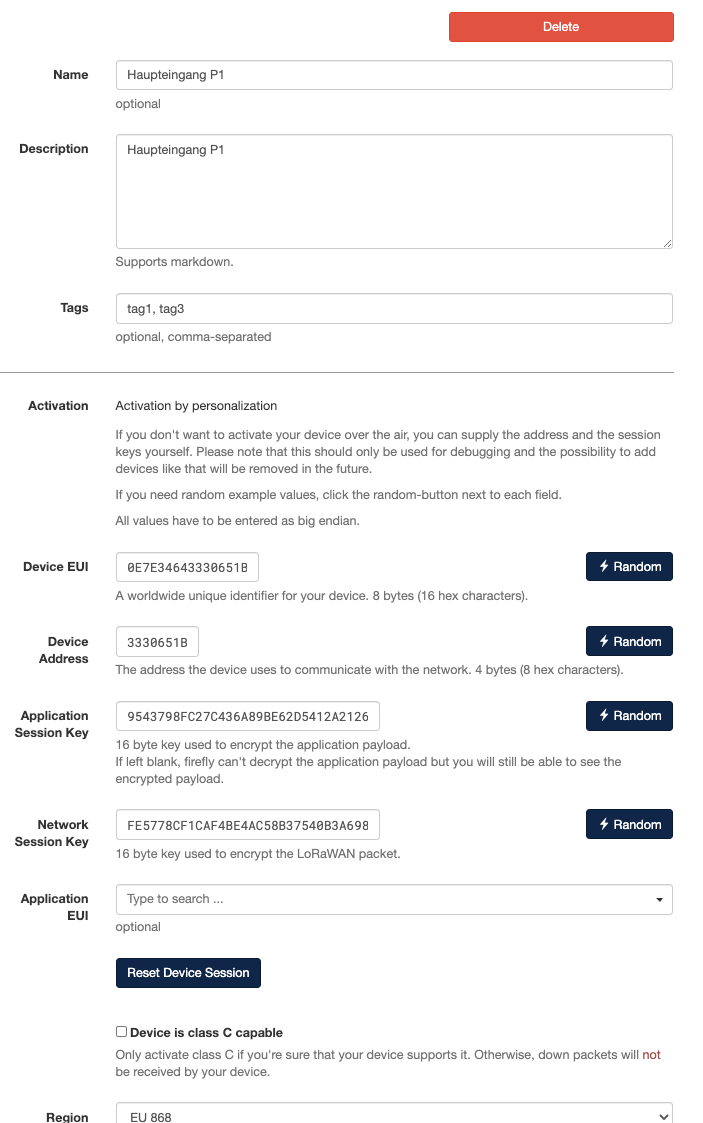Click lightning icon beside Network Session Key
The height and width of the screenshot is (1123, 703).
[x=604, y=825]
